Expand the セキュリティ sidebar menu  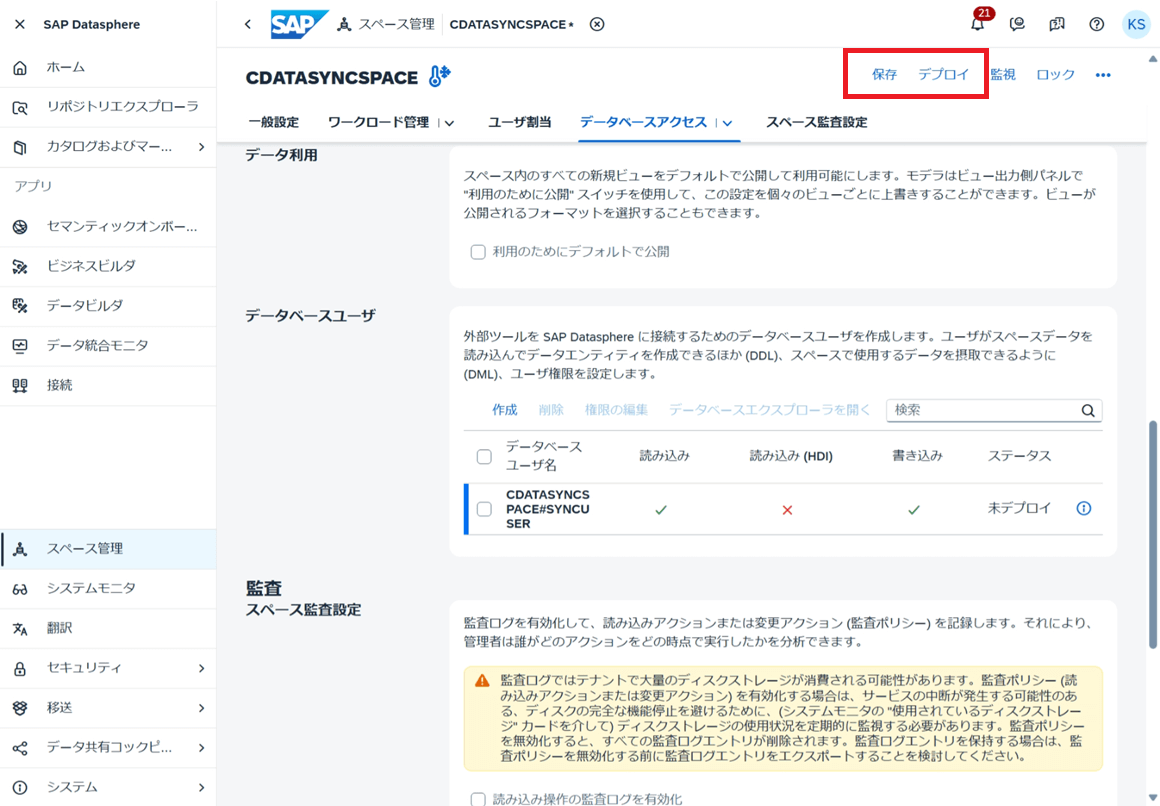(108, 668)
